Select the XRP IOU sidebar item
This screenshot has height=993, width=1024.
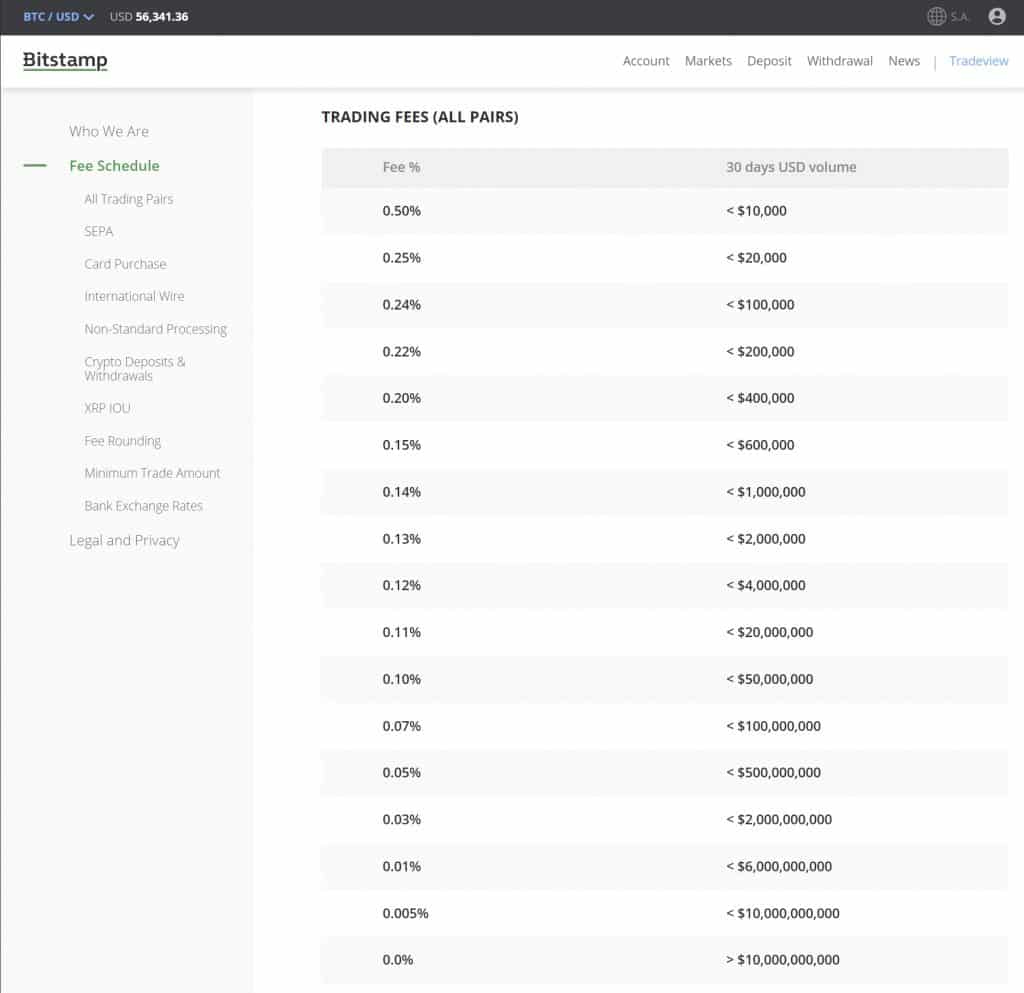pos(107,407)
